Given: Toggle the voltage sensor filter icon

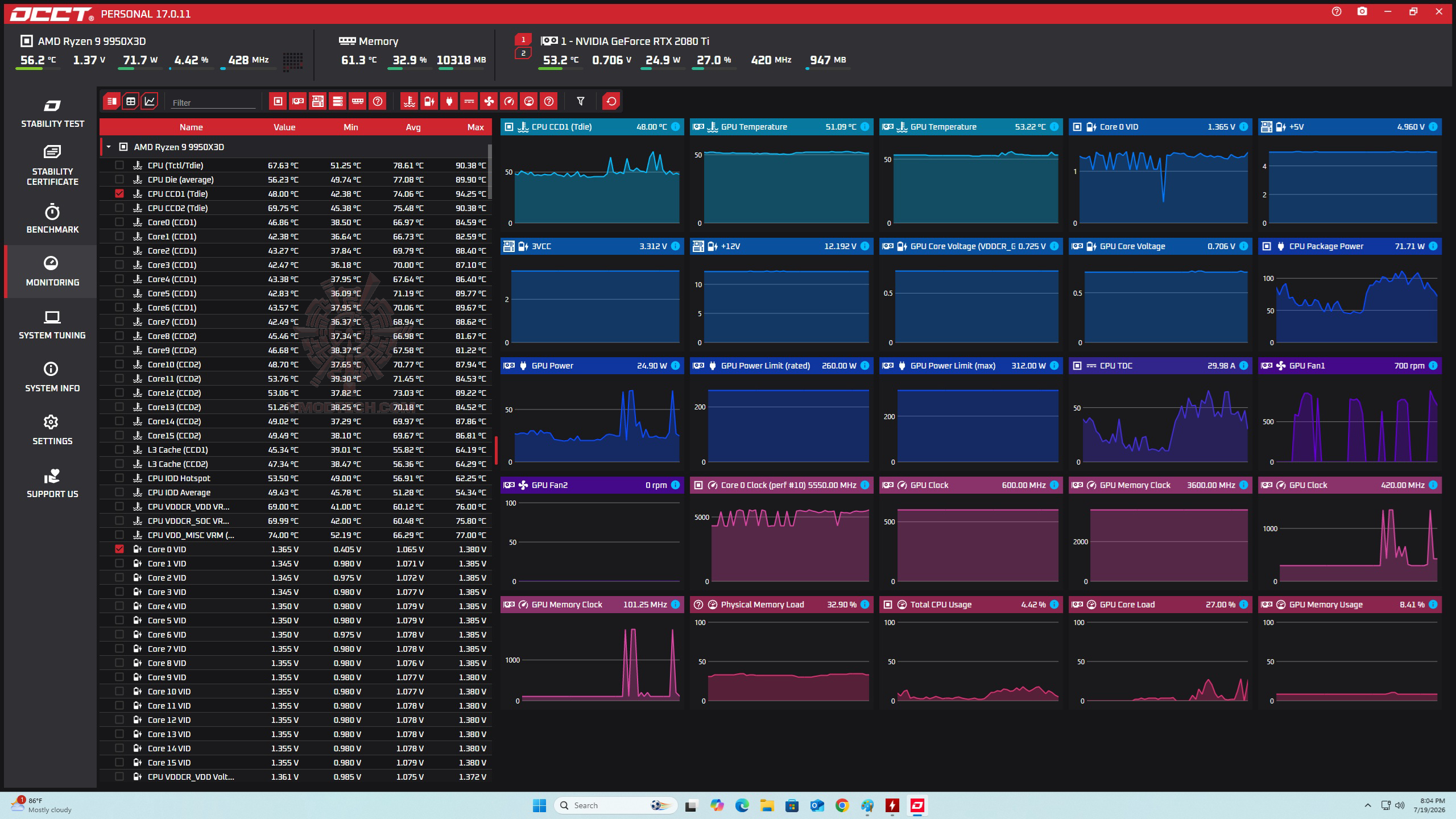Looking at the screenshot, I should click(429, 101).
